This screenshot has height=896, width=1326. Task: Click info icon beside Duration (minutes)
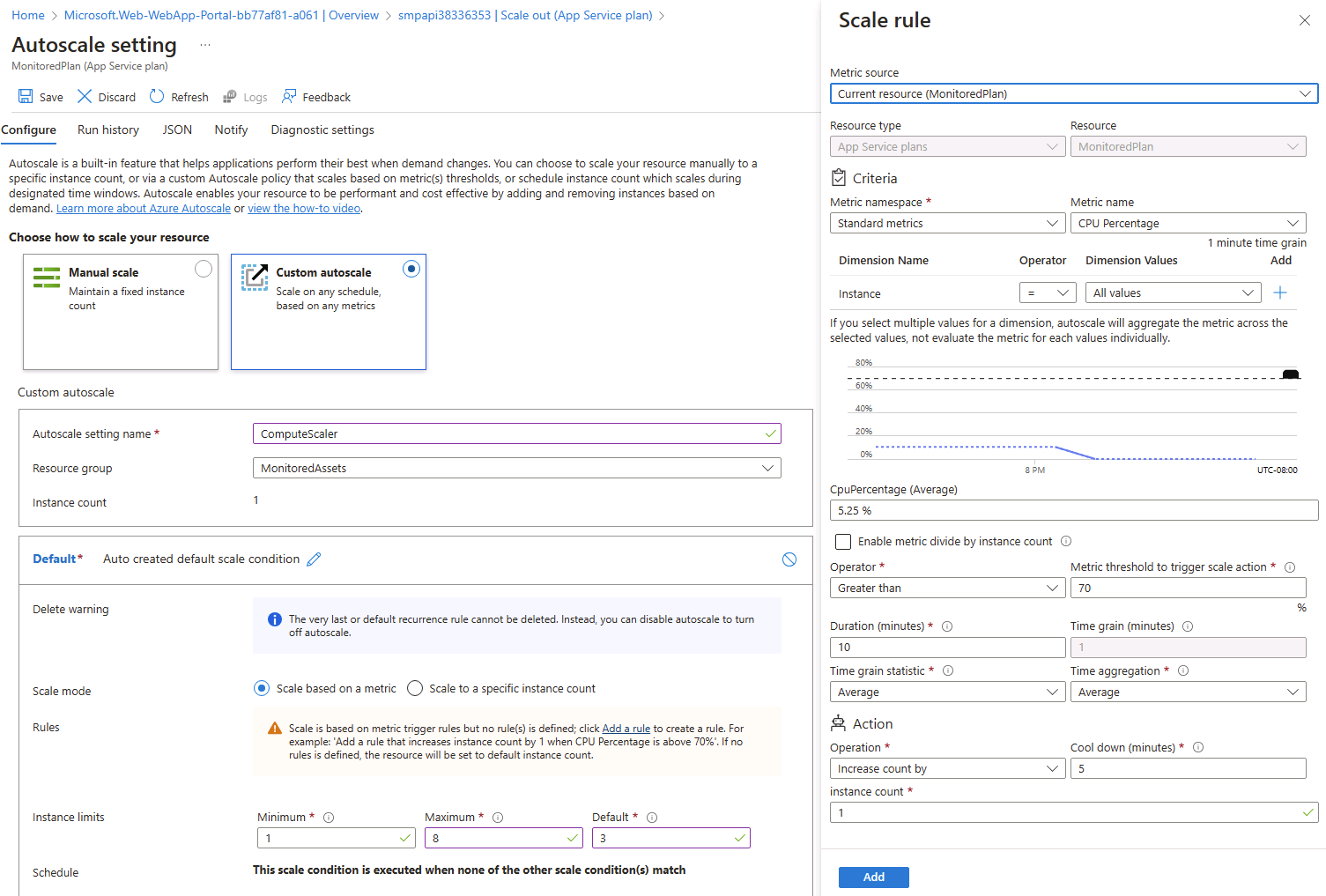(947, 626)
